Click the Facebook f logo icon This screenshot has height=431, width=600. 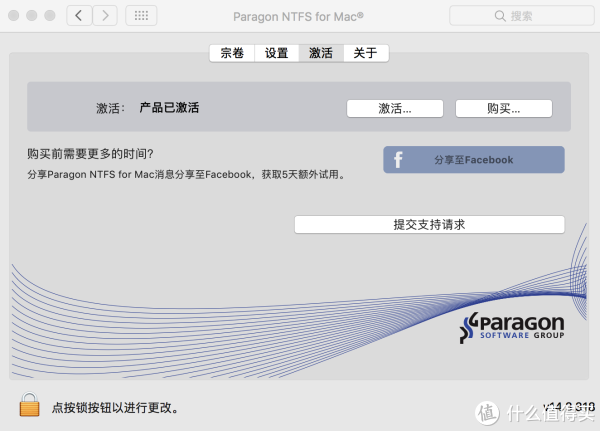[398, 160]
